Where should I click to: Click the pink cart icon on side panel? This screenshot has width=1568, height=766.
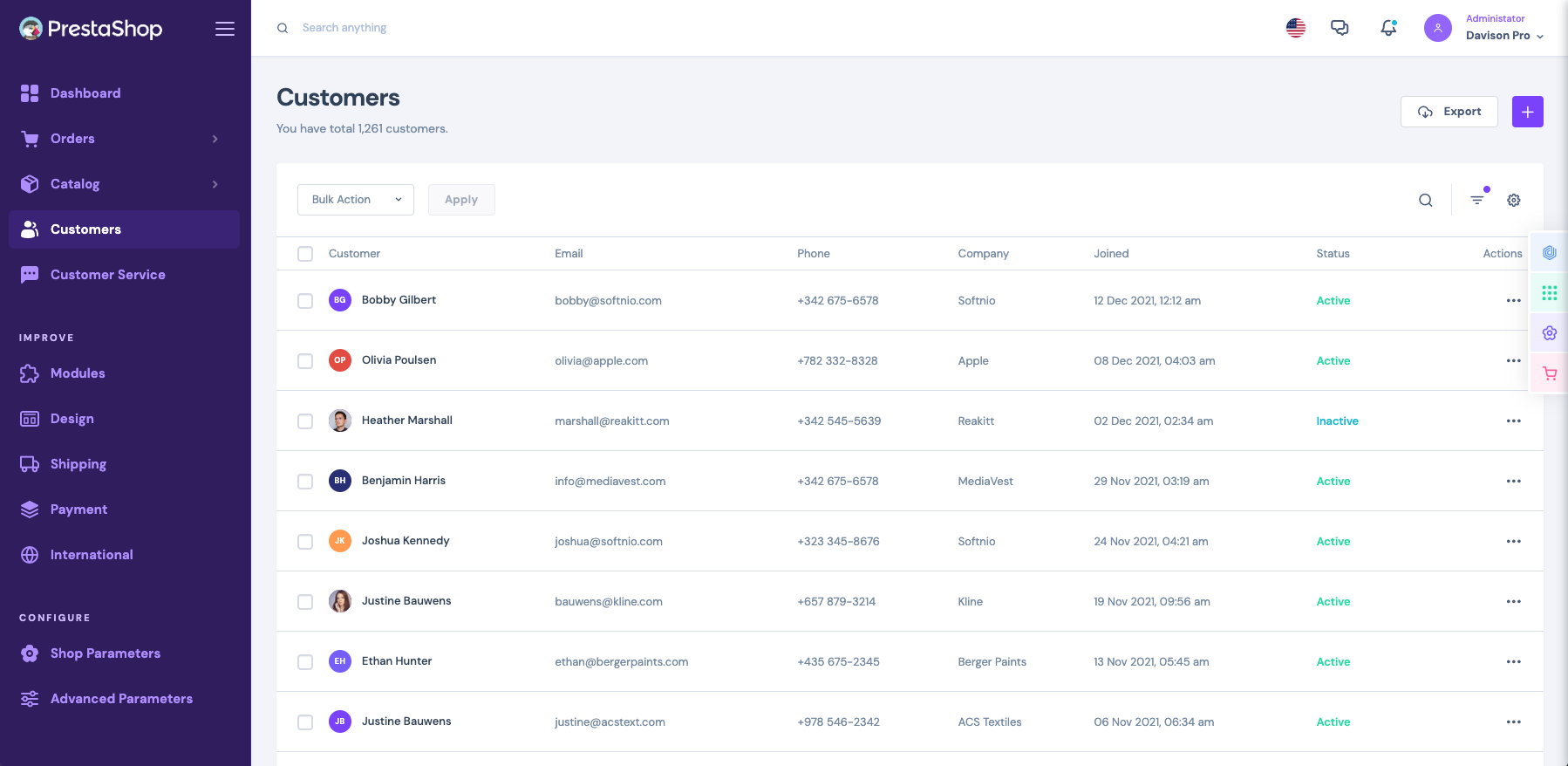(1550, 373)
